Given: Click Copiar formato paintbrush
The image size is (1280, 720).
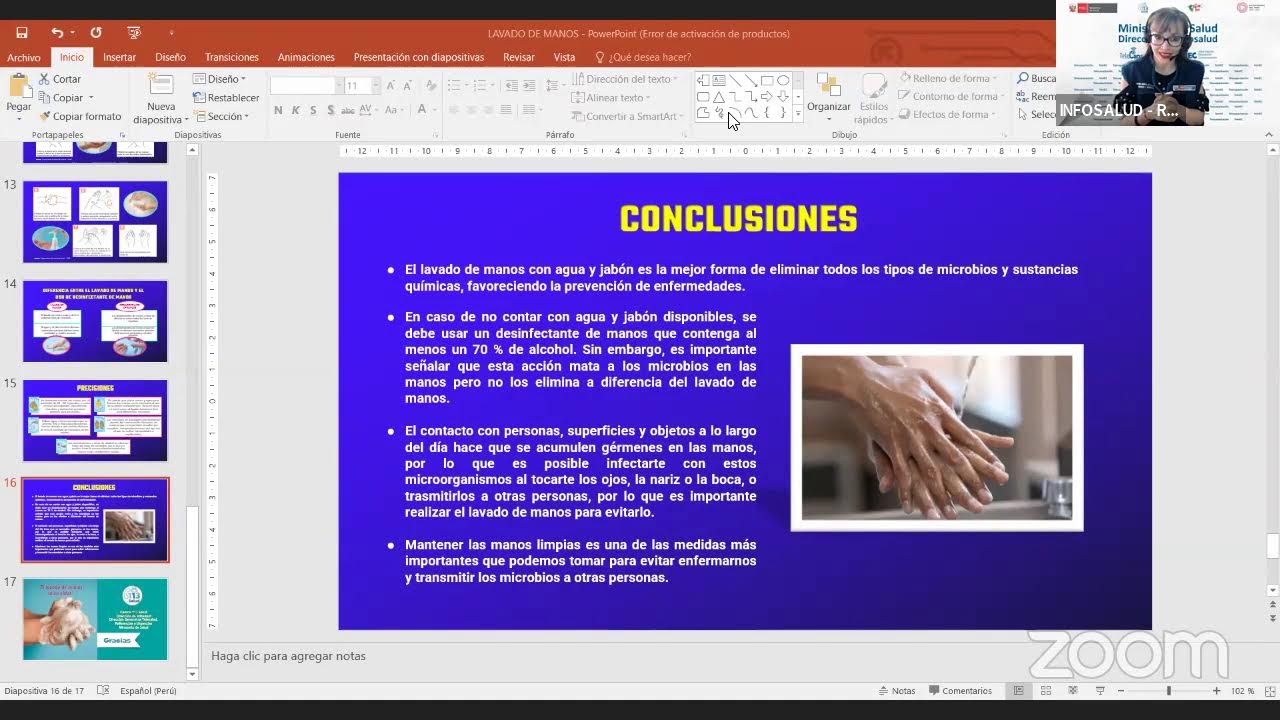Looking at the screenshot, I should click(x=80, y=116).
